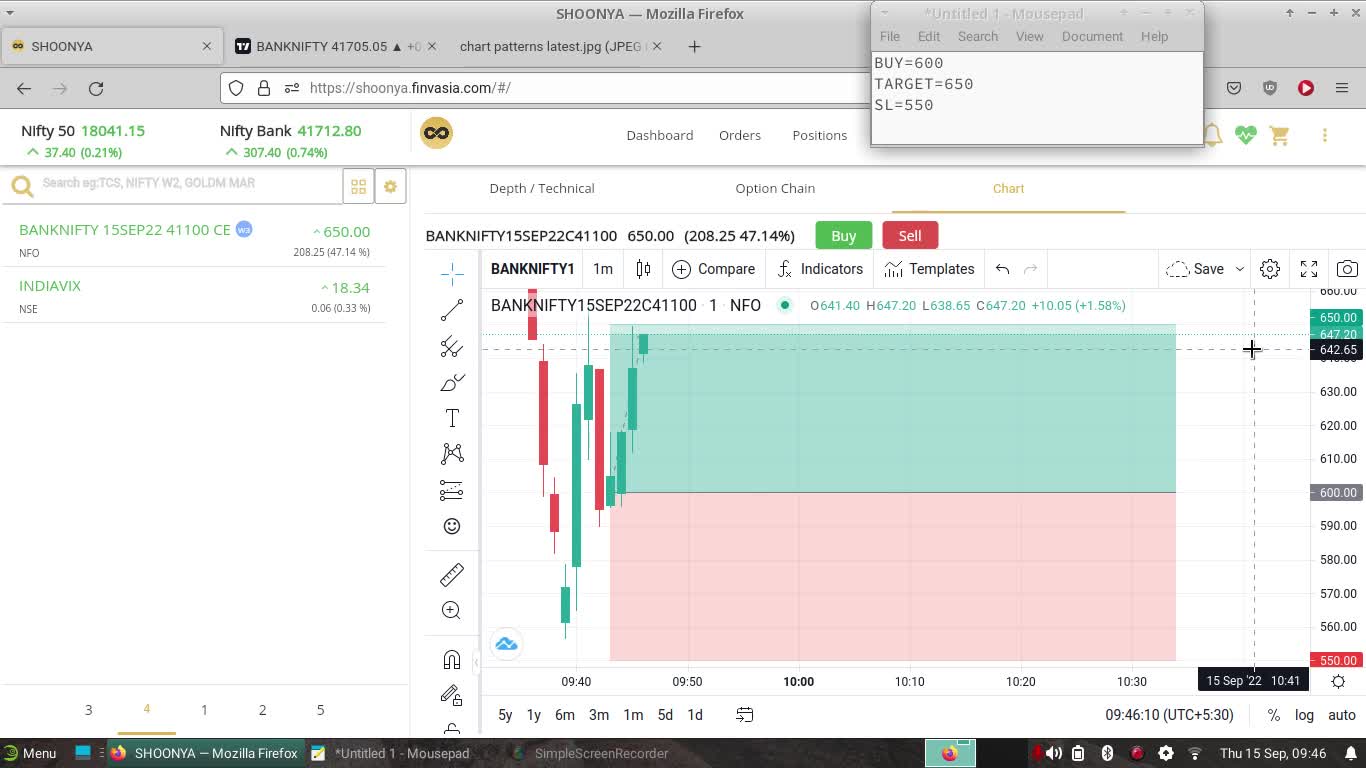Click the red Sell button
This screenshot has width=1366, height=768.
(910, 235)
